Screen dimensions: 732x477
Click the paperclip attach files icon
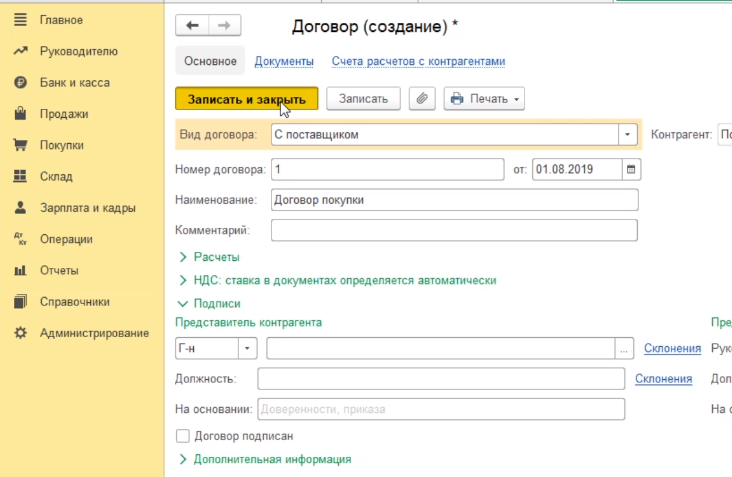click(423, 99)
